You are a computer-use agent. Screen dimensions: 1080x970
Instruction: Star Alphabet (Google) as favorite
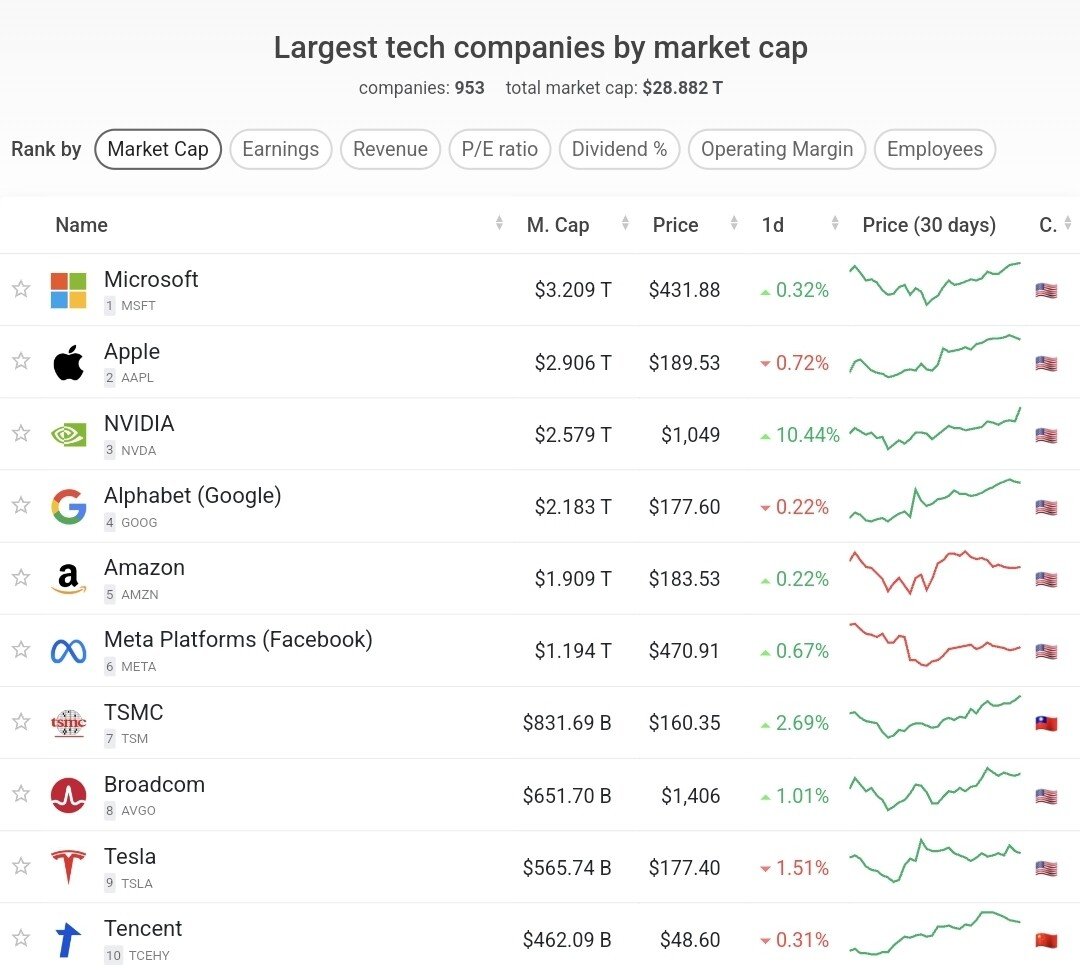pyautogui.click(x=21, y=505)
